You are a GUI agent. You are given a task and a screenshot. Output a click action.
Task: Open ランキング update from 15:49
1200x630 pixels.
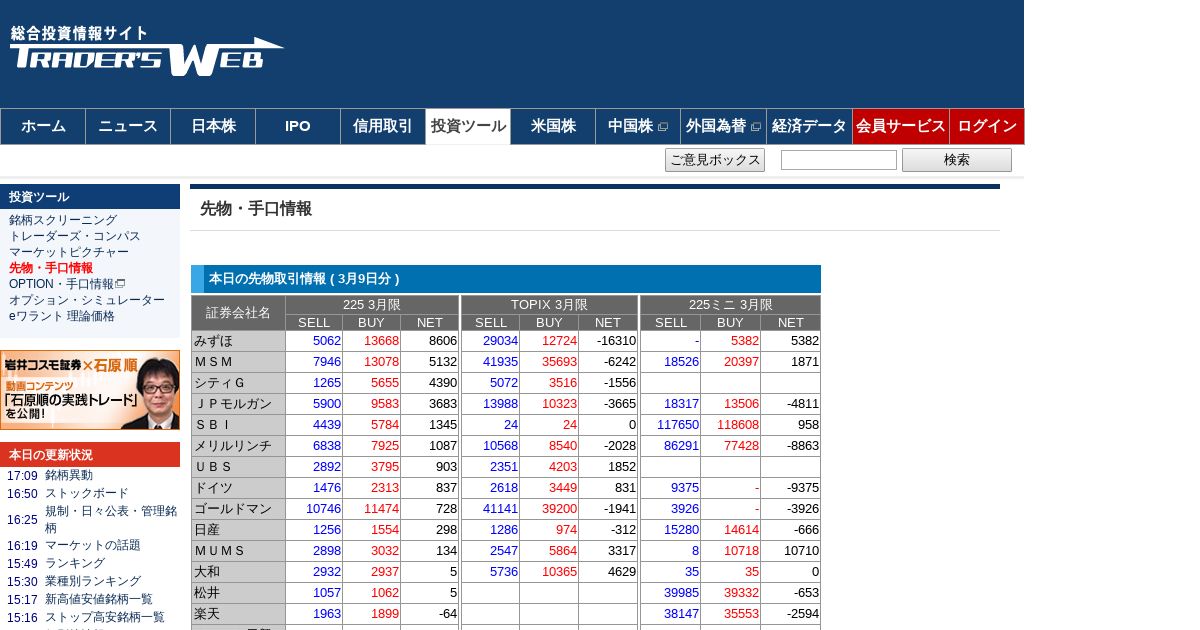[75, 564]
